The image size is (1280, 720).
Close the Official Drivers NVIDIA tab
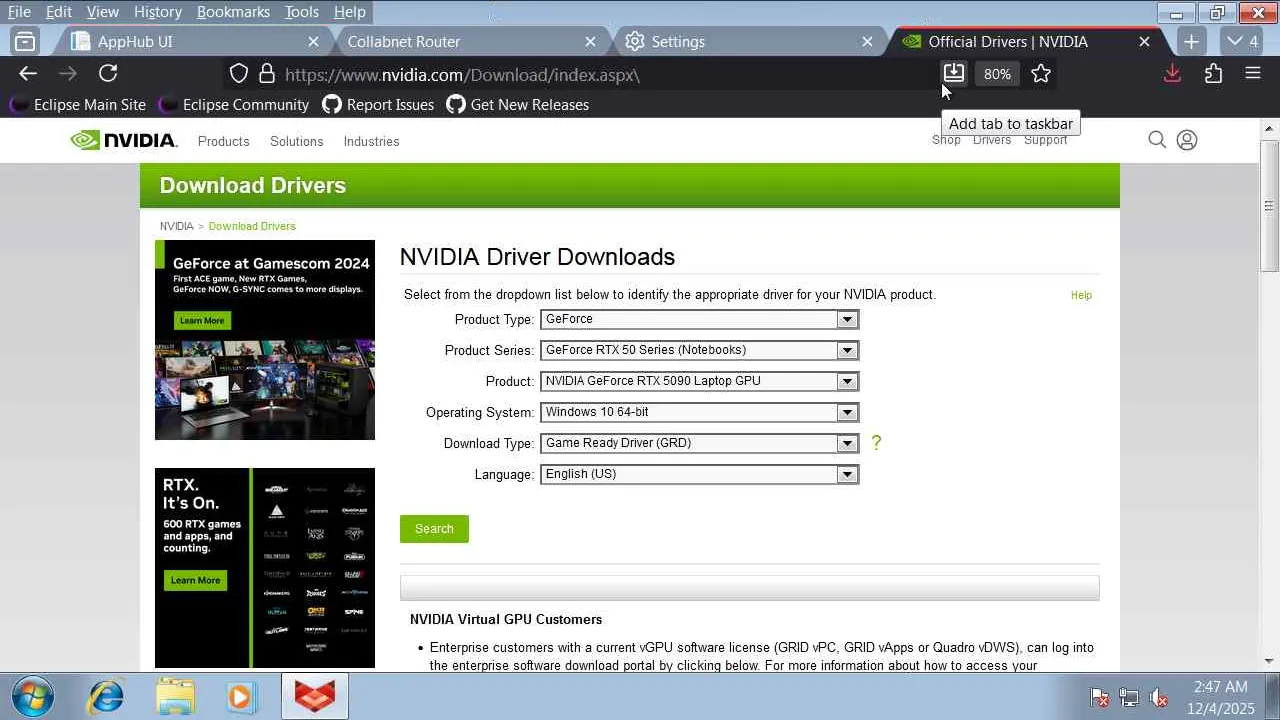pos(1144,41)
